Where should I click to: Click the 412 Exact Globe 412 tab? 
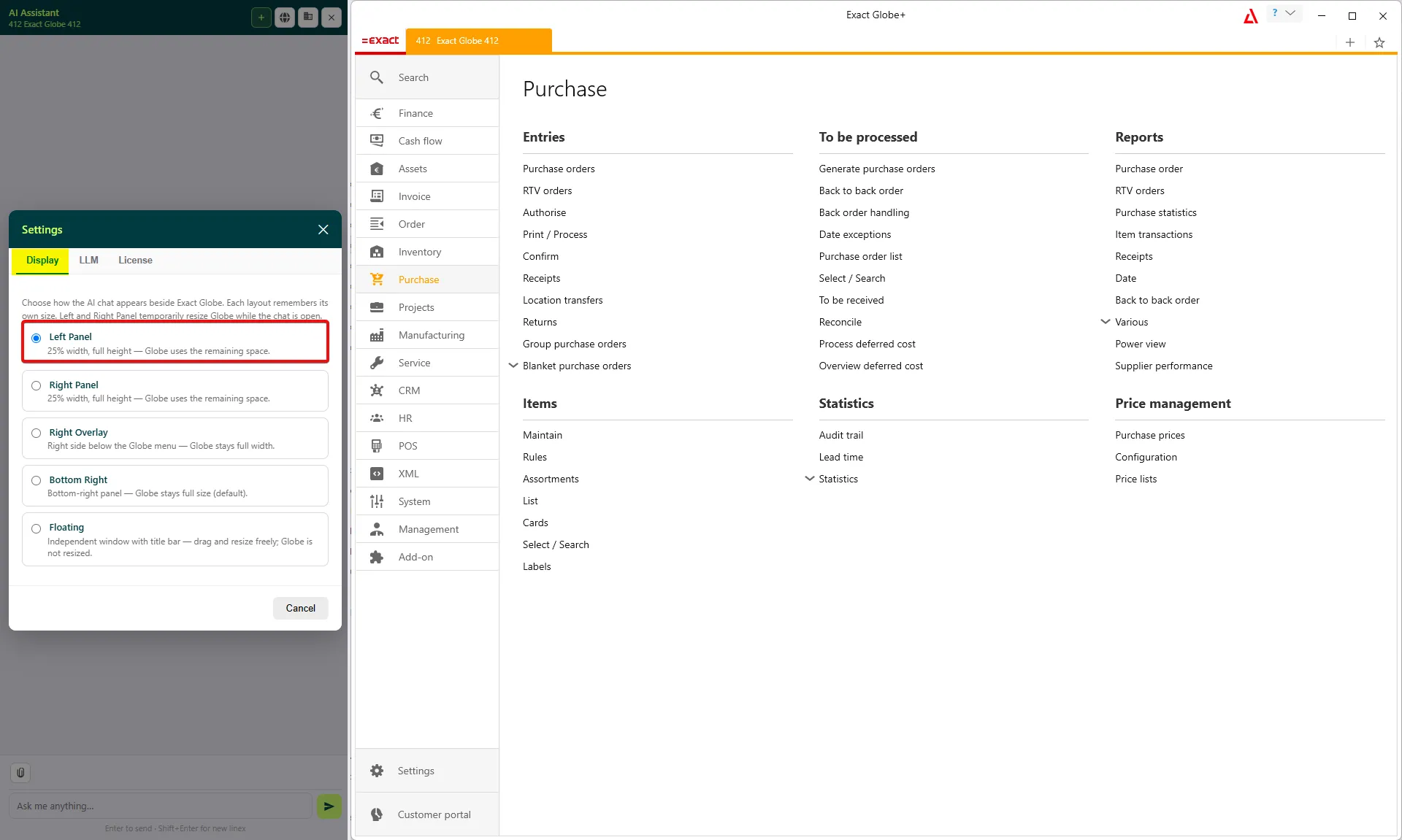pos(478,41)
